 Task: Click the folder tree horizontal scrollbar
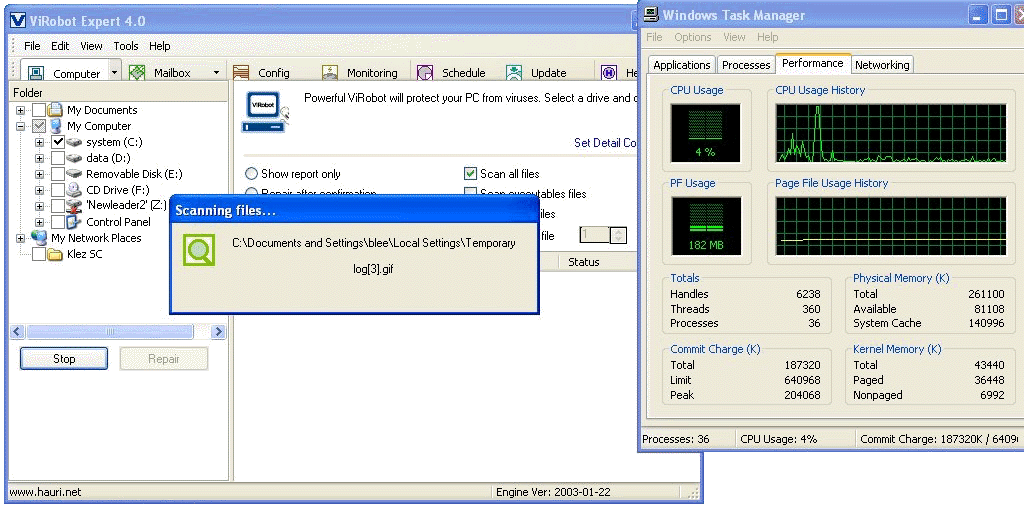point(118,332)
